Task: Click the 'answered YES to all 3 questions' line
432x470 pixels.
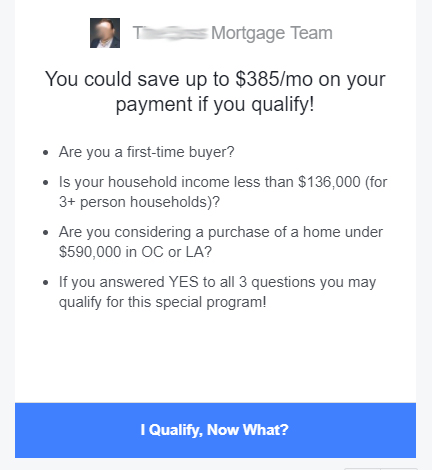Action: [217, 282]
